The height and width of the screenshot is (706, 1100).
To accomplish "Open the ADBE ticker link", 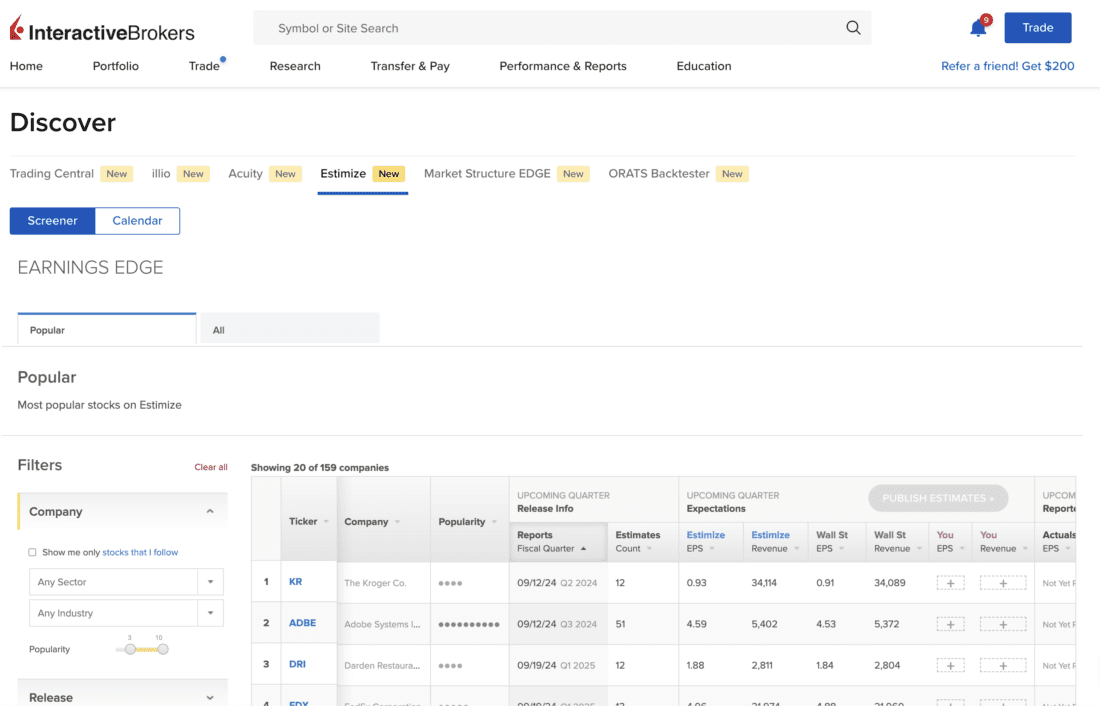I will (x=302, y=623).
